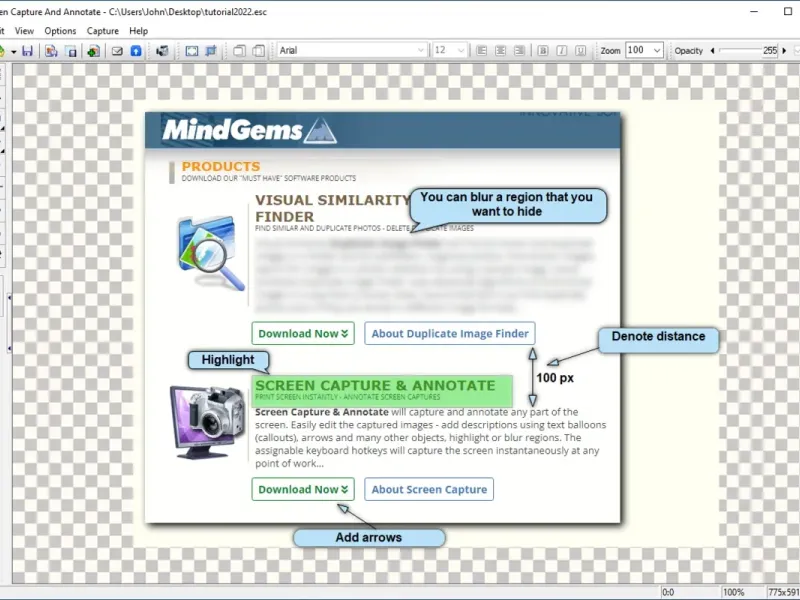Align text right

point(519,51)
